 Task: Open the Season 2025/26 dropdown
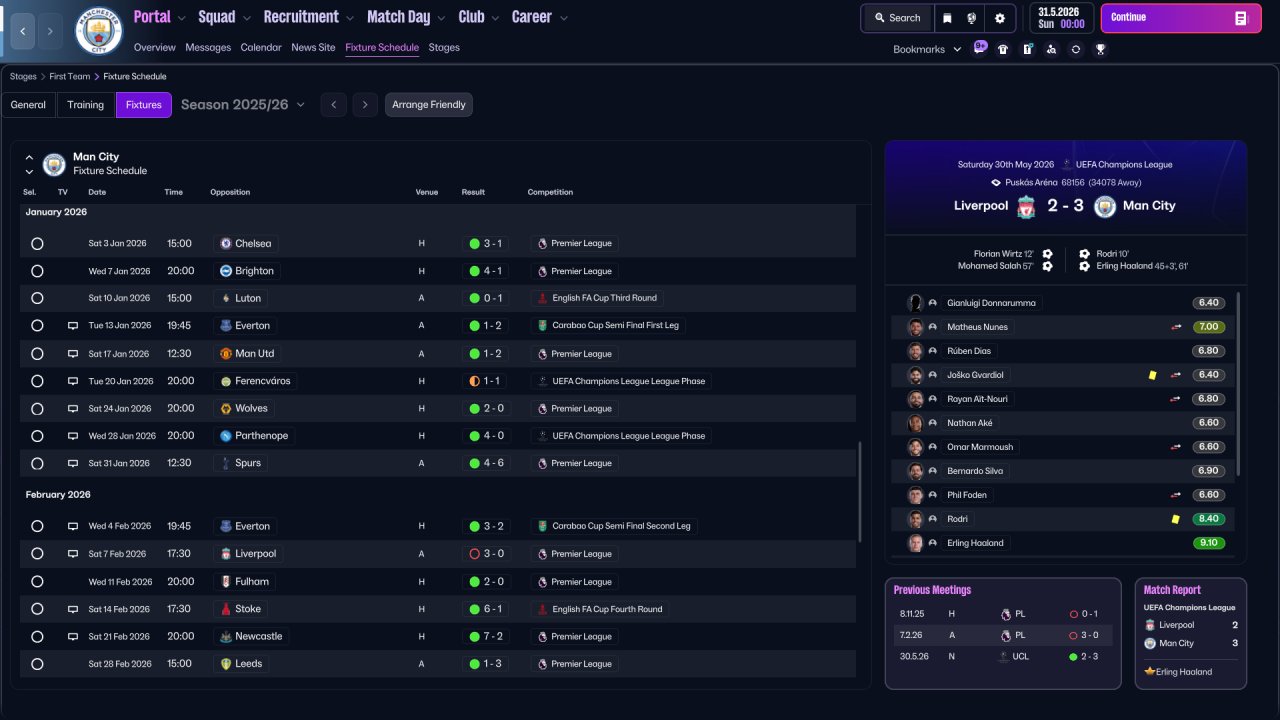(243, 105)
